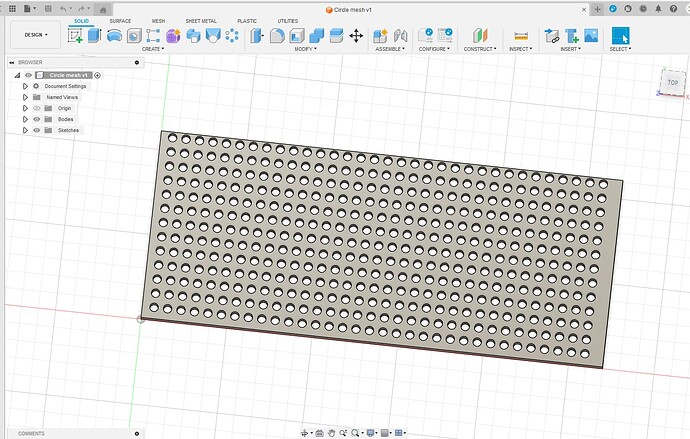Expand the Named Views node

pos(25,97)
